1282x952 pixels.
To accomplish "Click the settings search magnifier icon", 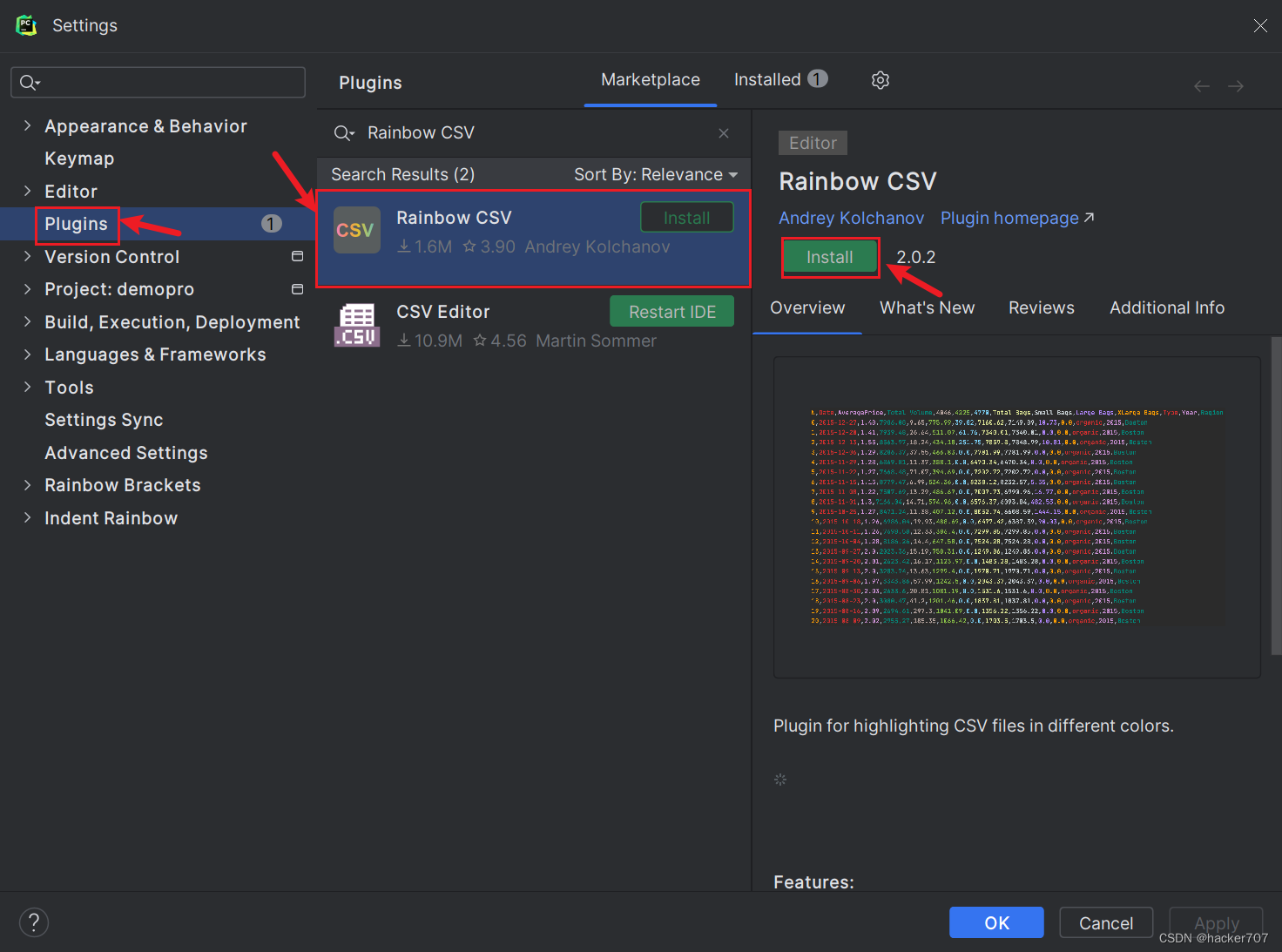I will click(x=30, y=83).
